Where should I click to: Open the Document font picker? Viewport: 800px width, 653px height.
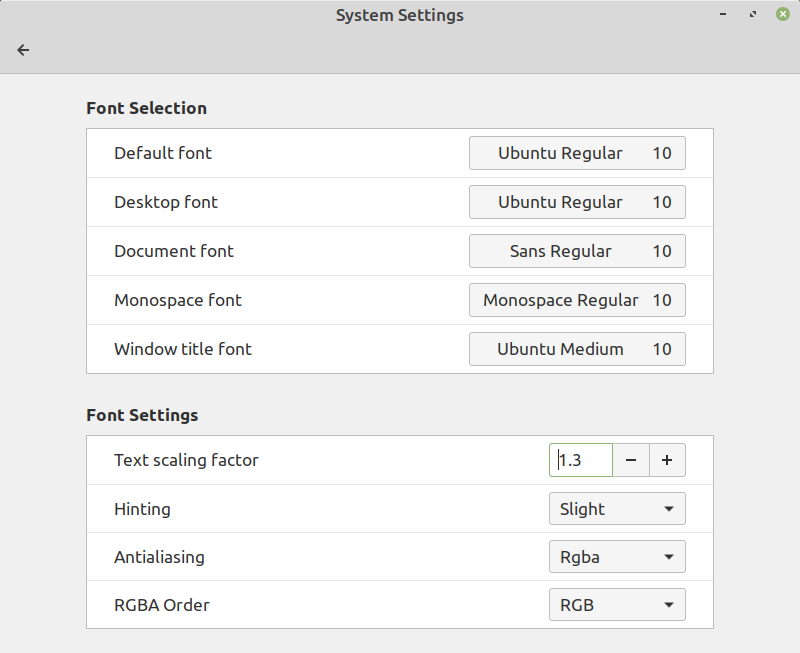577,251
